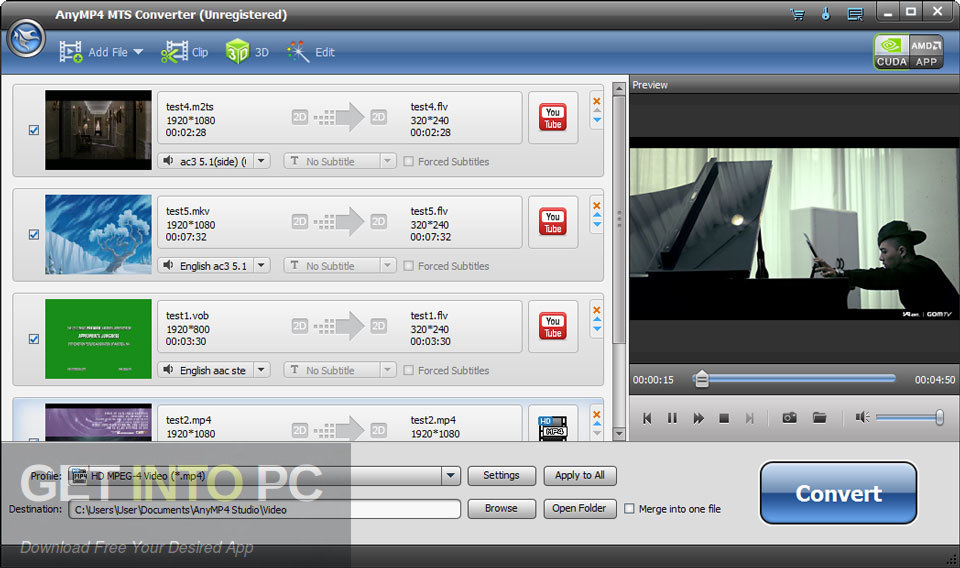960x568 pixels.
Task: Uncheck the test1.vob file checkbox
Action: (x=34, y=338)
